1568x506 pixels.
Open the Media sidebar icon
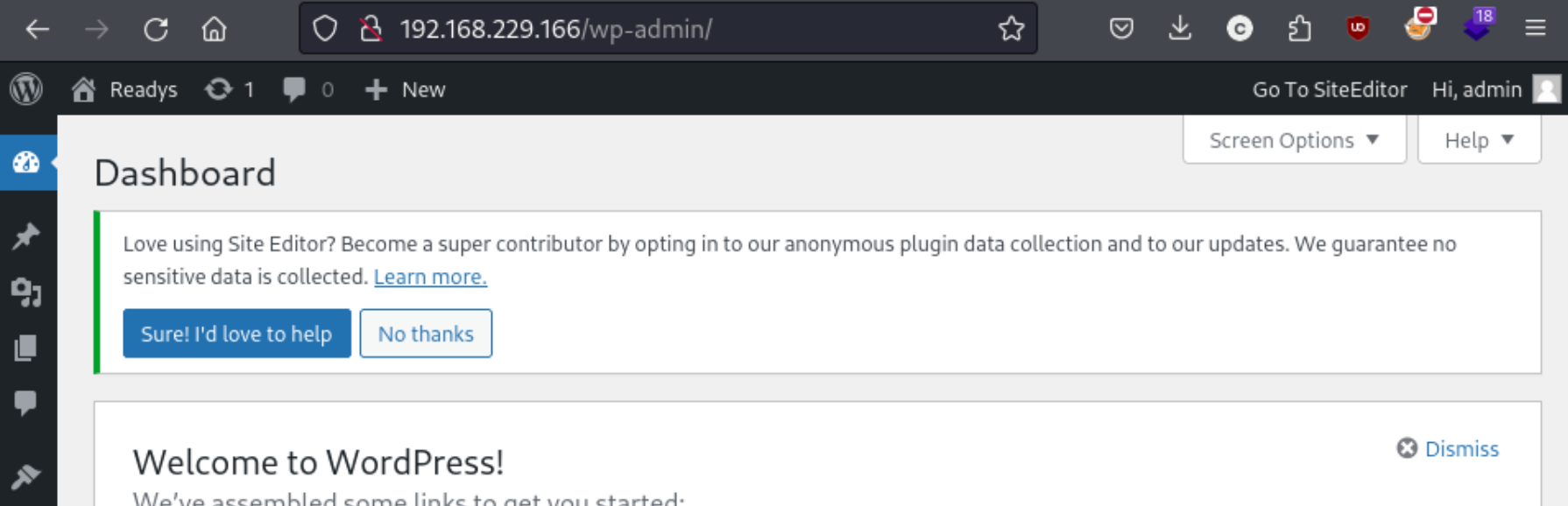point(26,292)
